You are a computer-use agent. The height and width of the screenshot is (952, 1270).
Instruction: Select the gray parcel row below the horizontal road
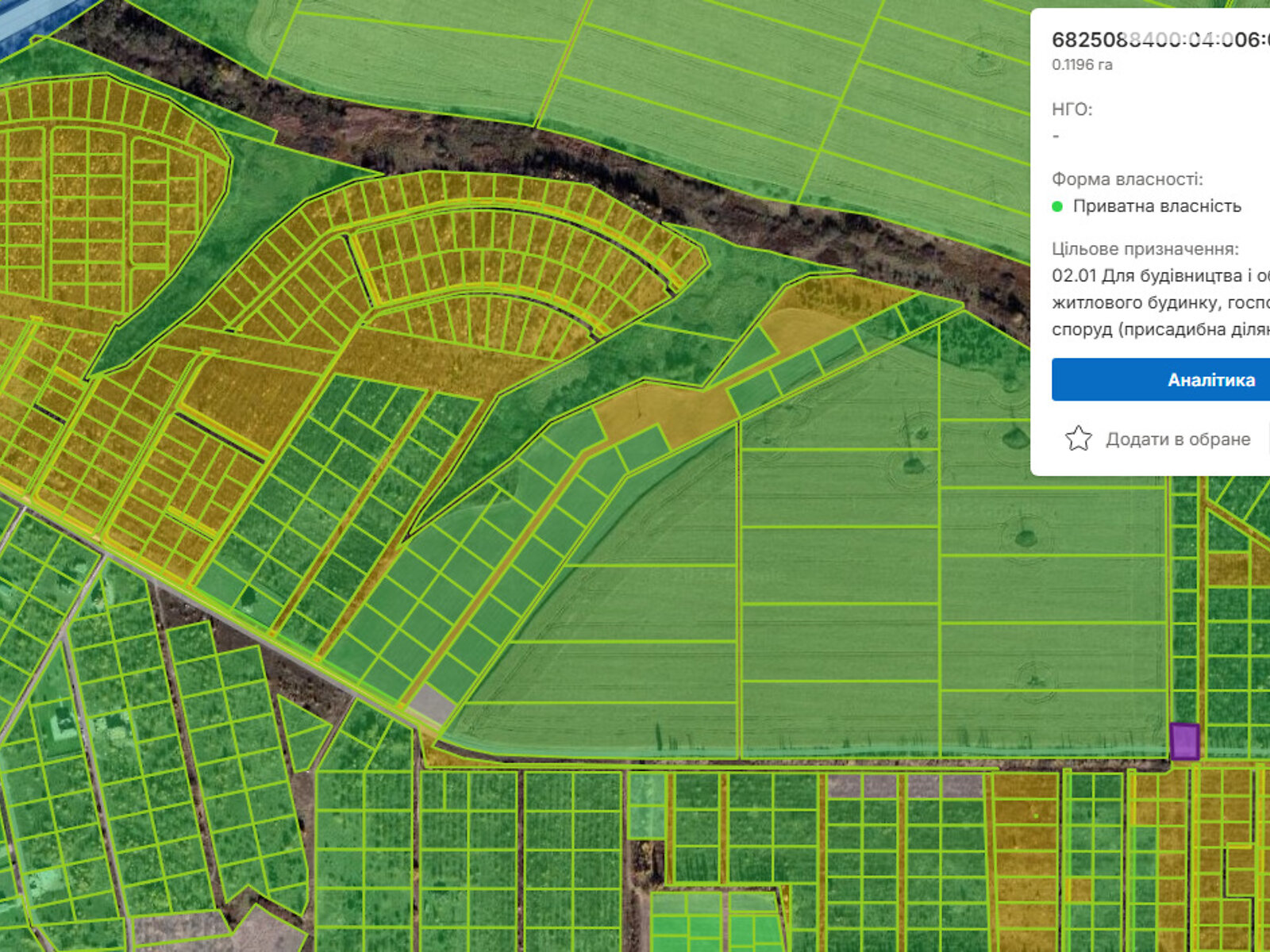point(905,786)
